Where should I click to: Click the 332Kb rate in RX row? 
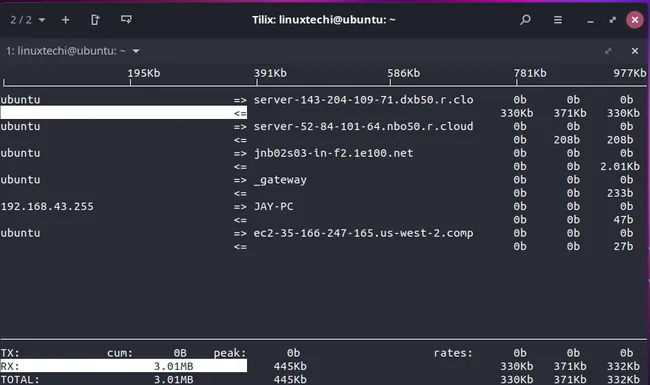coord(623,366)
